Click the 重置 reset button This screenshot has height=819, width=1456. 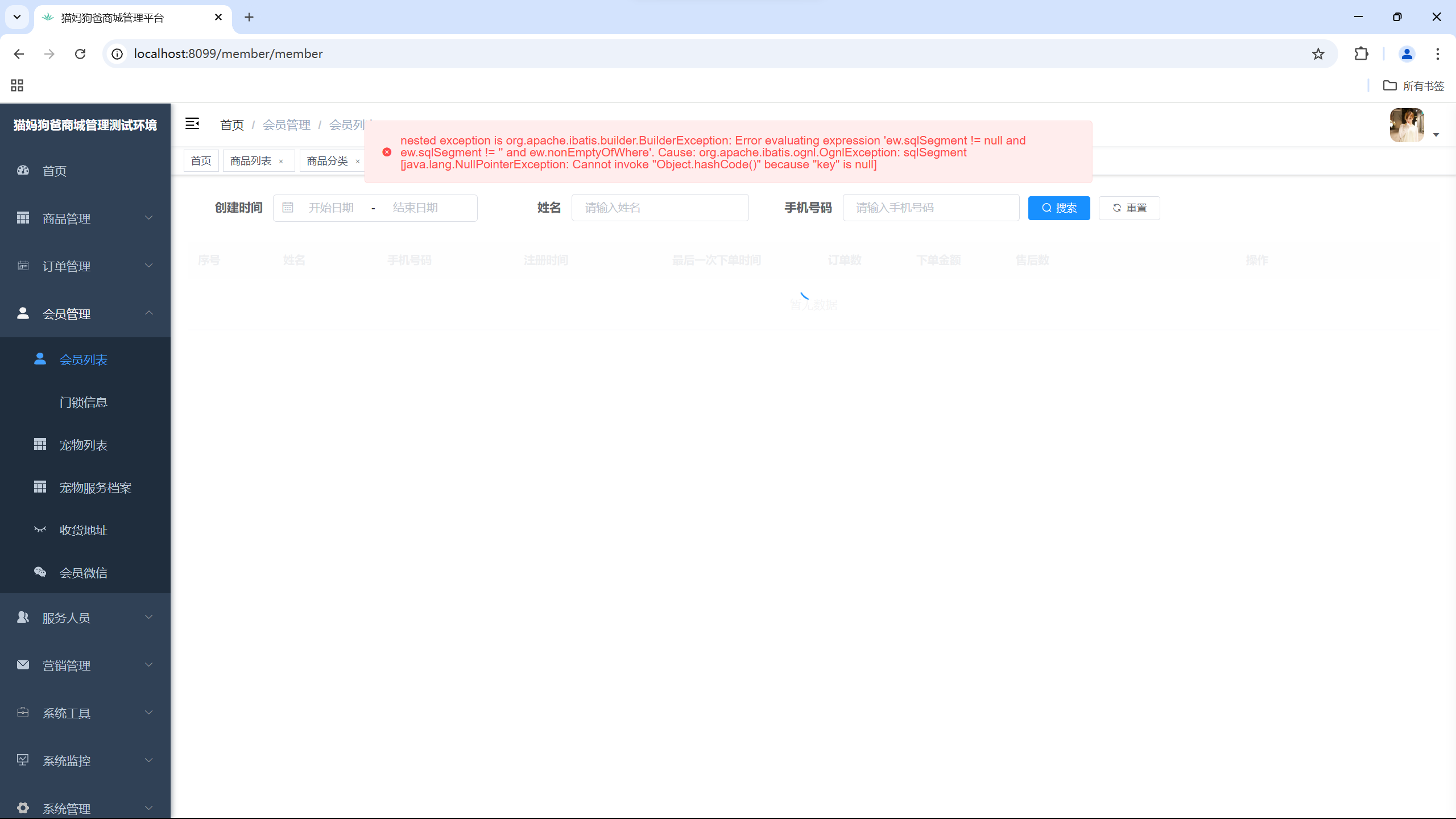tap(1129, 208)
